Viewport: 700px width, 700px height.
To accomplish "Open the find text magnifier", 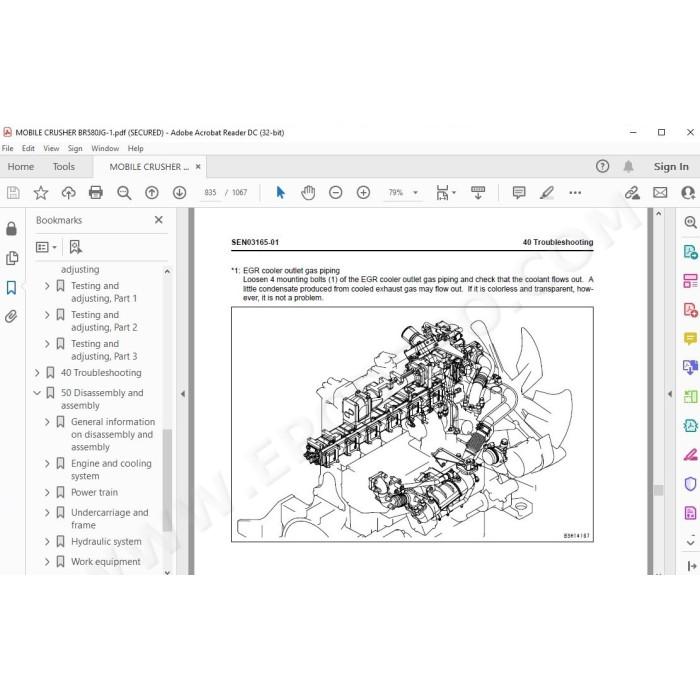I will 124,192.
